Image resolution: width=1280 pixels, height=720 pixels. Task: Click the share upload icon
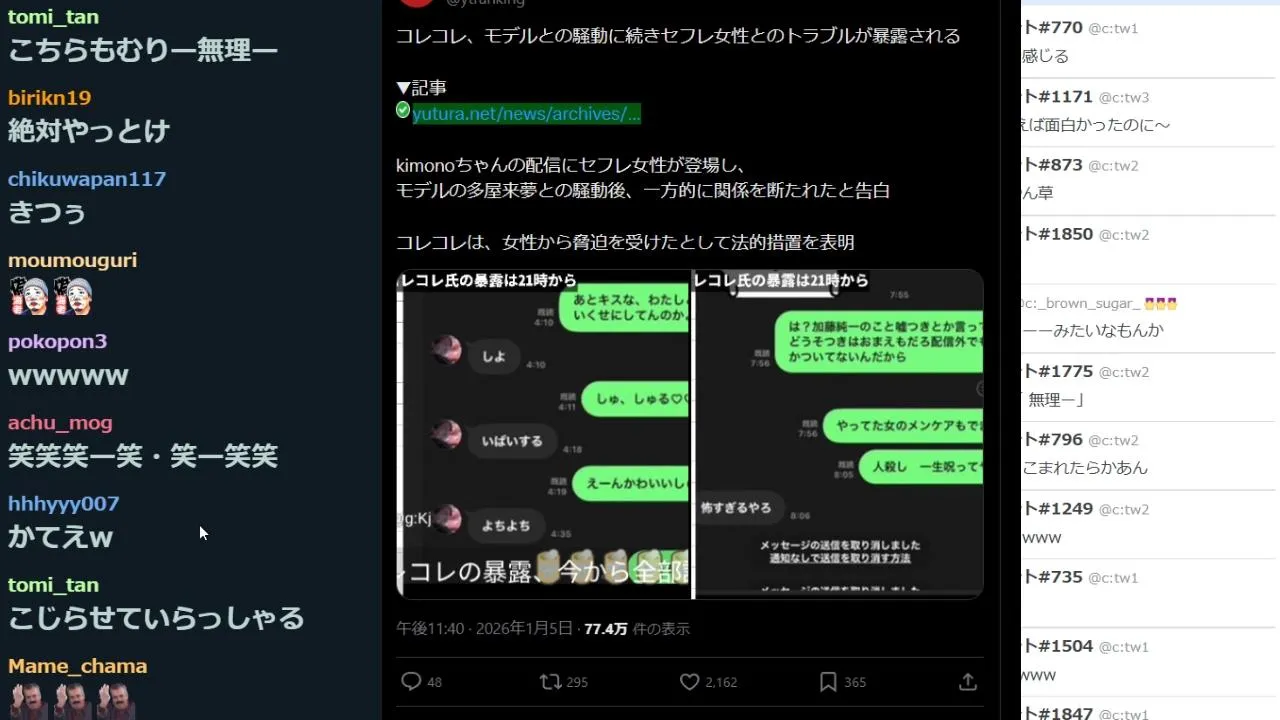[967, 682]
